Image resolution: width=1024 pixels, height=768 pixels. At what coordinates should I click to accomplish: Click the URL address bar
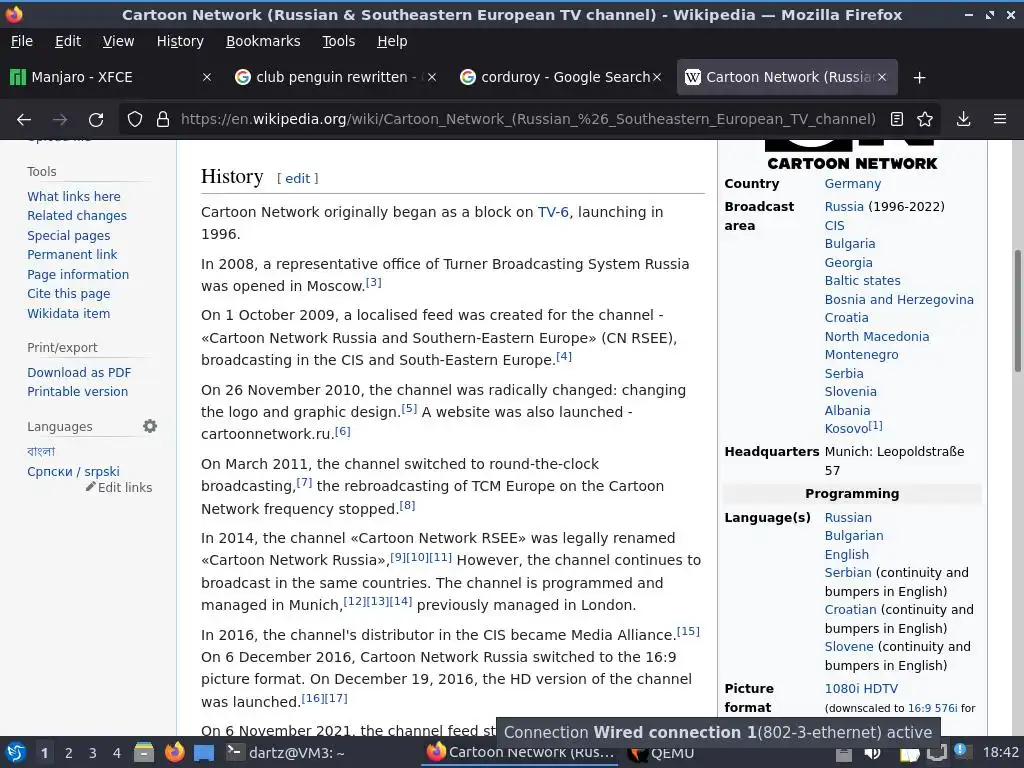[x=528, y=120]
